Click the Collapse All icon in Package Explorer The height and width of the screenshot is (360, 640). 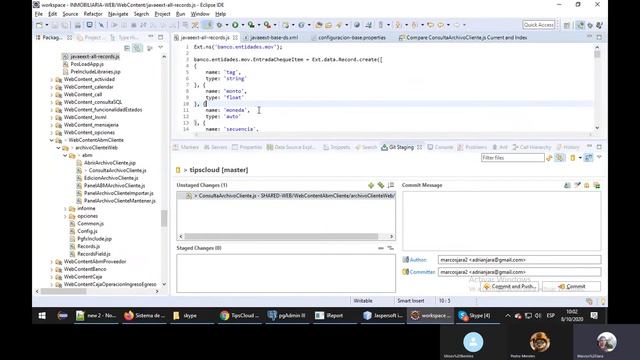[127, 48]
